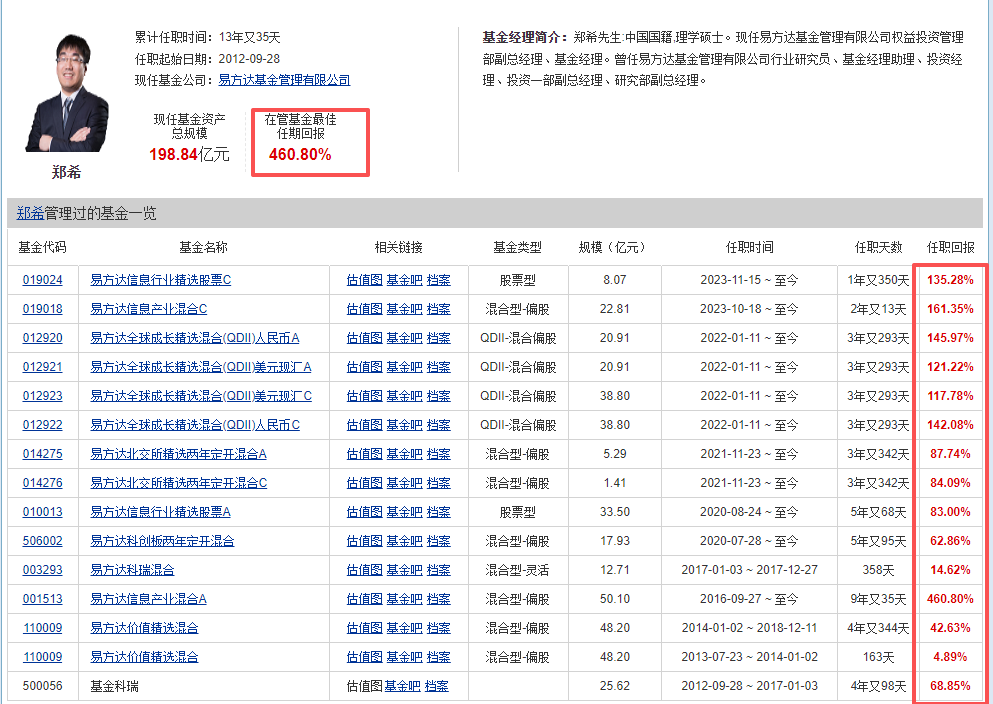Click the 任职天数 column header
The width and height of the screenshot is (993, 704).
point(878,248)
